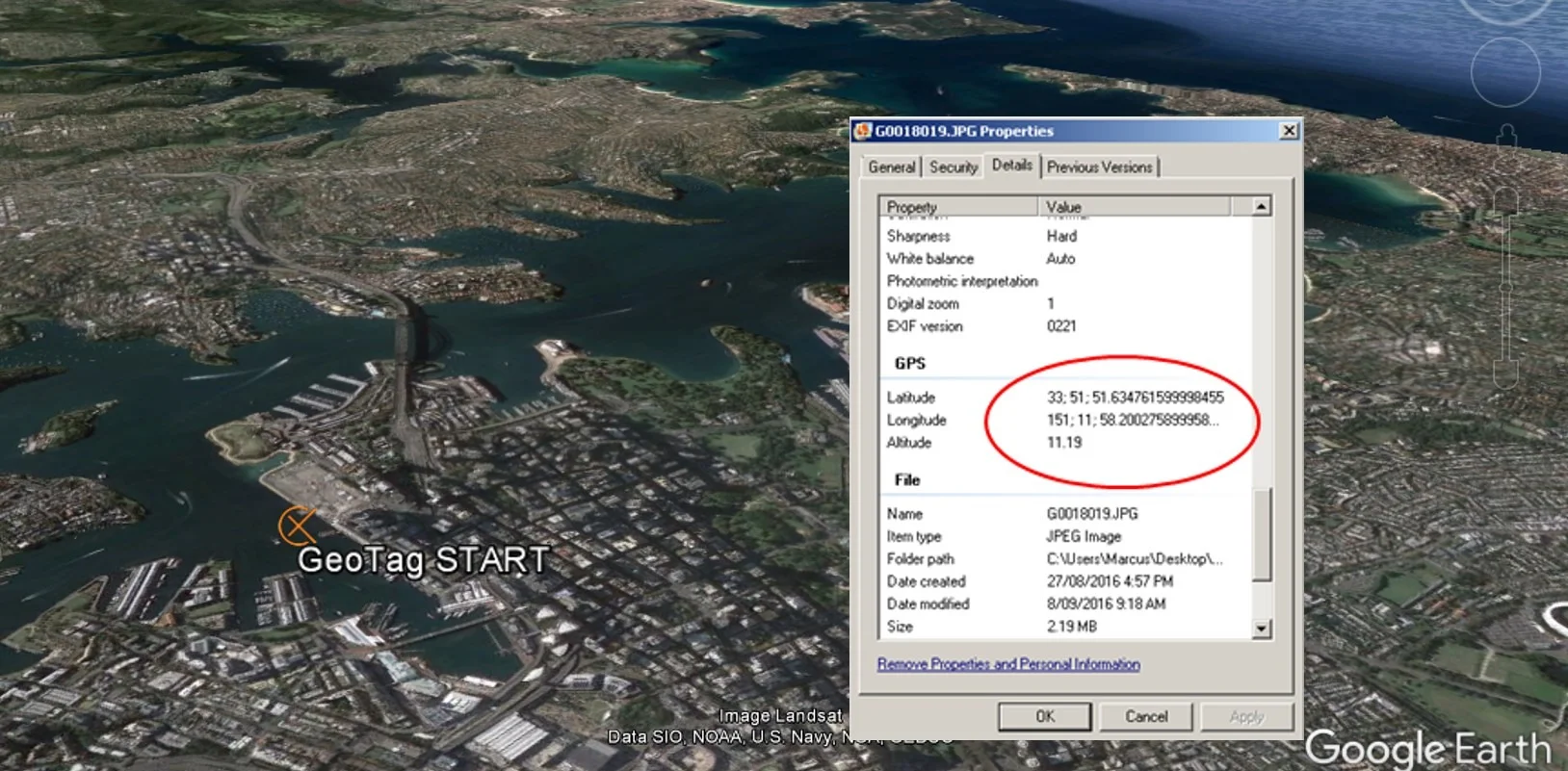Viewport: 1568px width, 771px height.
Task: Click the Date created property label
Action: pos(926,581)
